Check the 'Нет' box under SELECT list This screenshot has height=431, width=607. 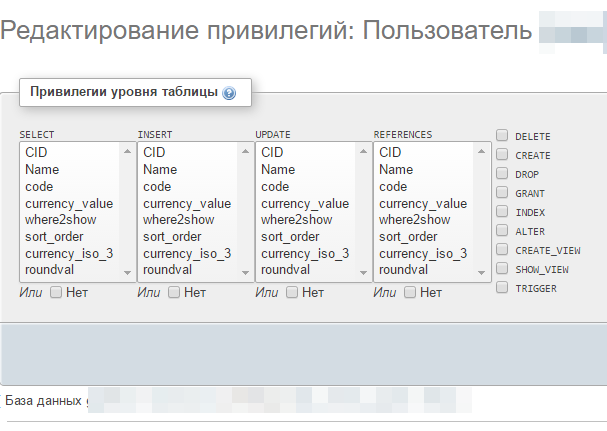[57, 293]
